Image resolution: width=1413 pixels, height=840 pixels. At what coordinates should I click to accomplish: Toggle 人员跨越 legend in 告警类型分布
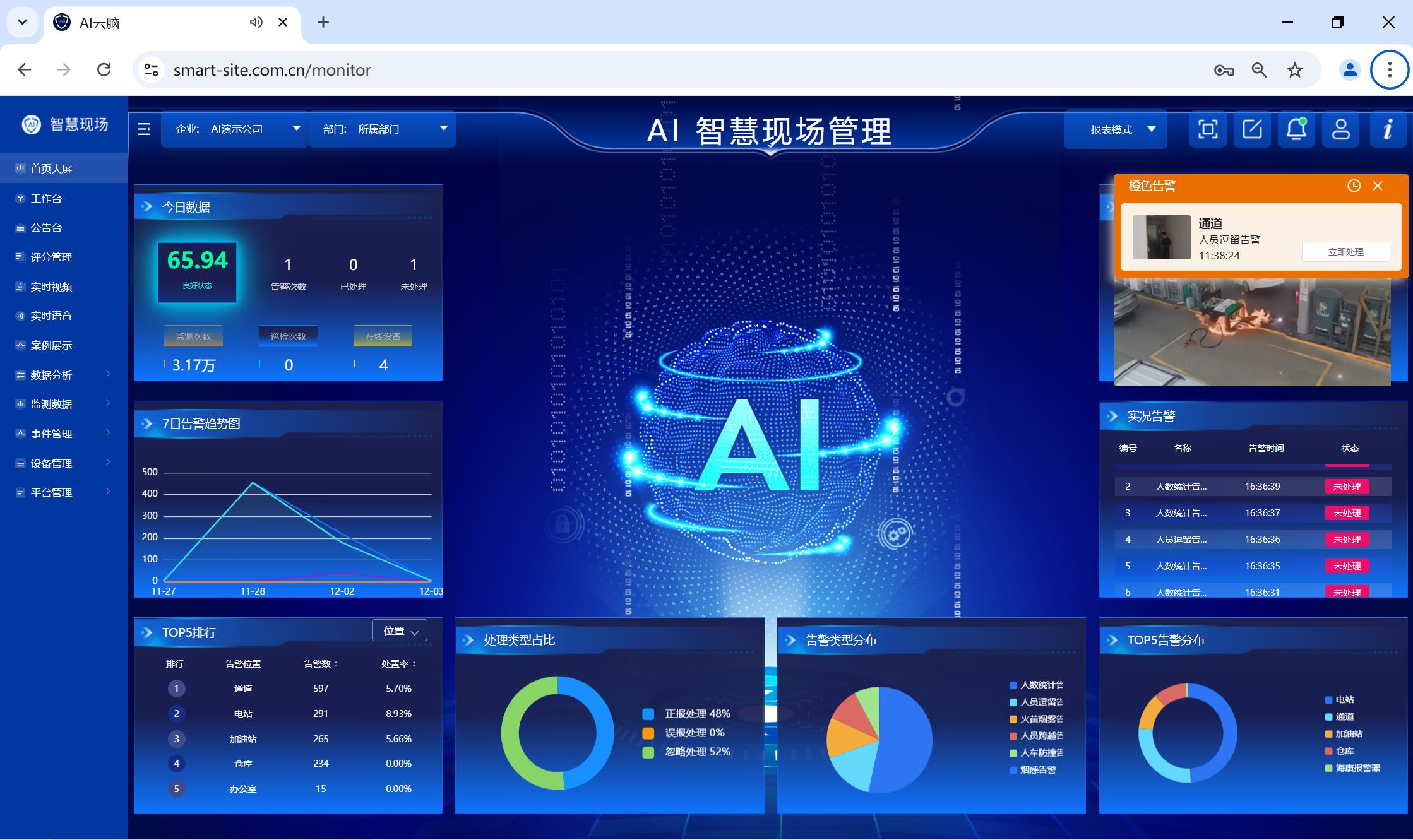tap(1036, 736)
